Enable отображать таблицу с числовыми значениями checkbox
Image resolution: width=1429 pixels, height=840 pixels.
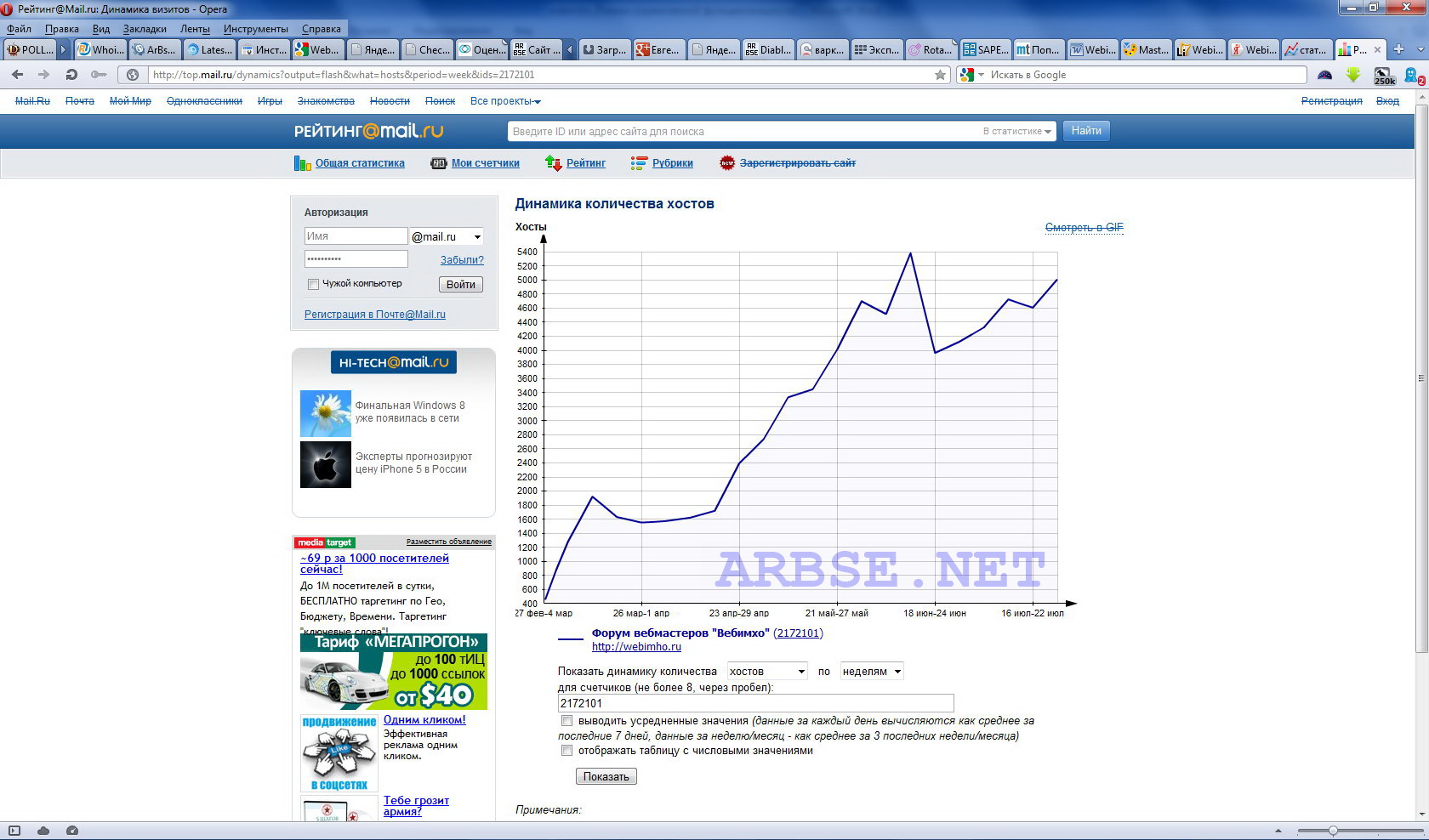pos(566,751)
